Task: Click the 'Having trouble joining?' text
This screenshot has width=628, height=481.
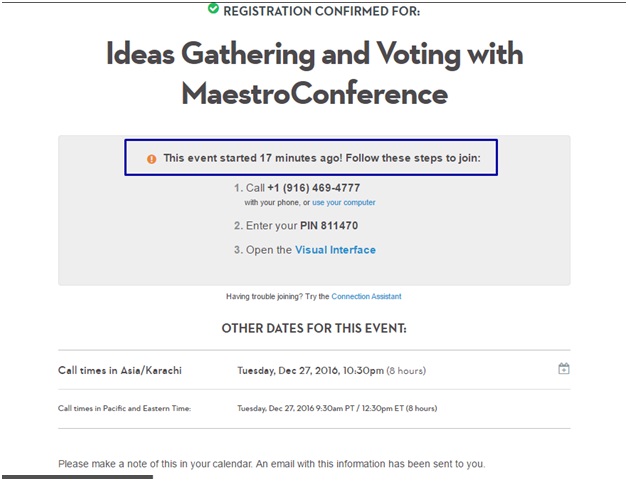Action: click(x=264, y=296)
